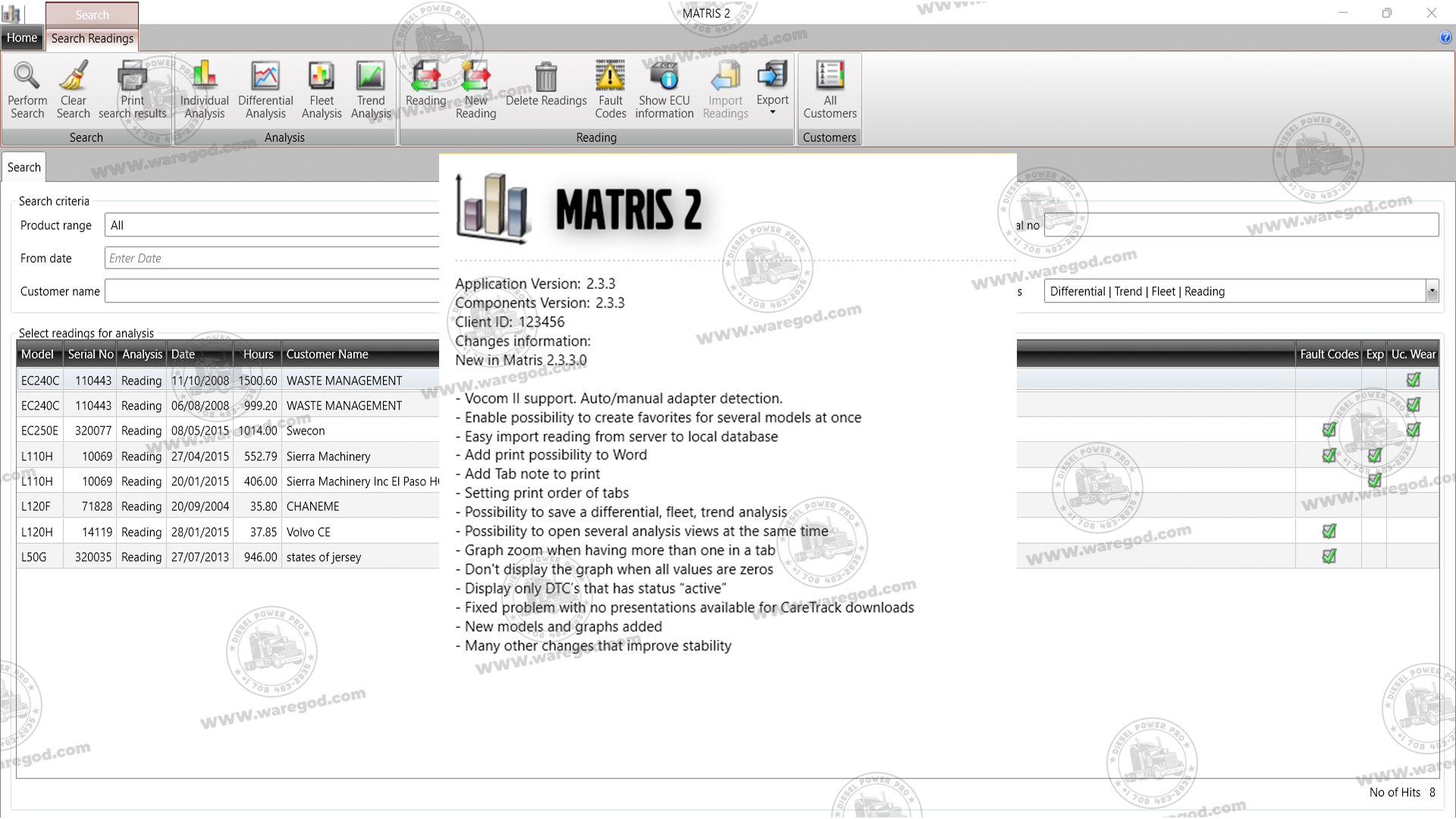1456x819 pixels.
Task: Toggle Fault Codes checkbox for Swecon row
Action: point(1329,430)
